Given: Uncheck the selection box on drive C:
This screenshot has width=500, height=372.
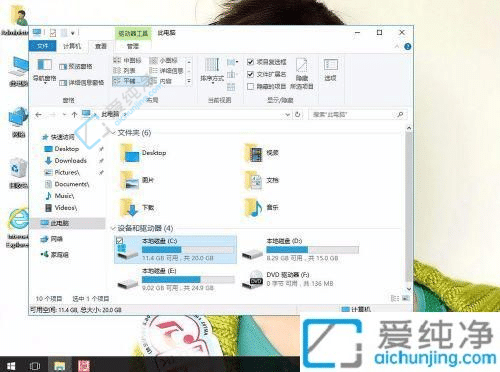Looking at the screenshot, I should point(119,240).
